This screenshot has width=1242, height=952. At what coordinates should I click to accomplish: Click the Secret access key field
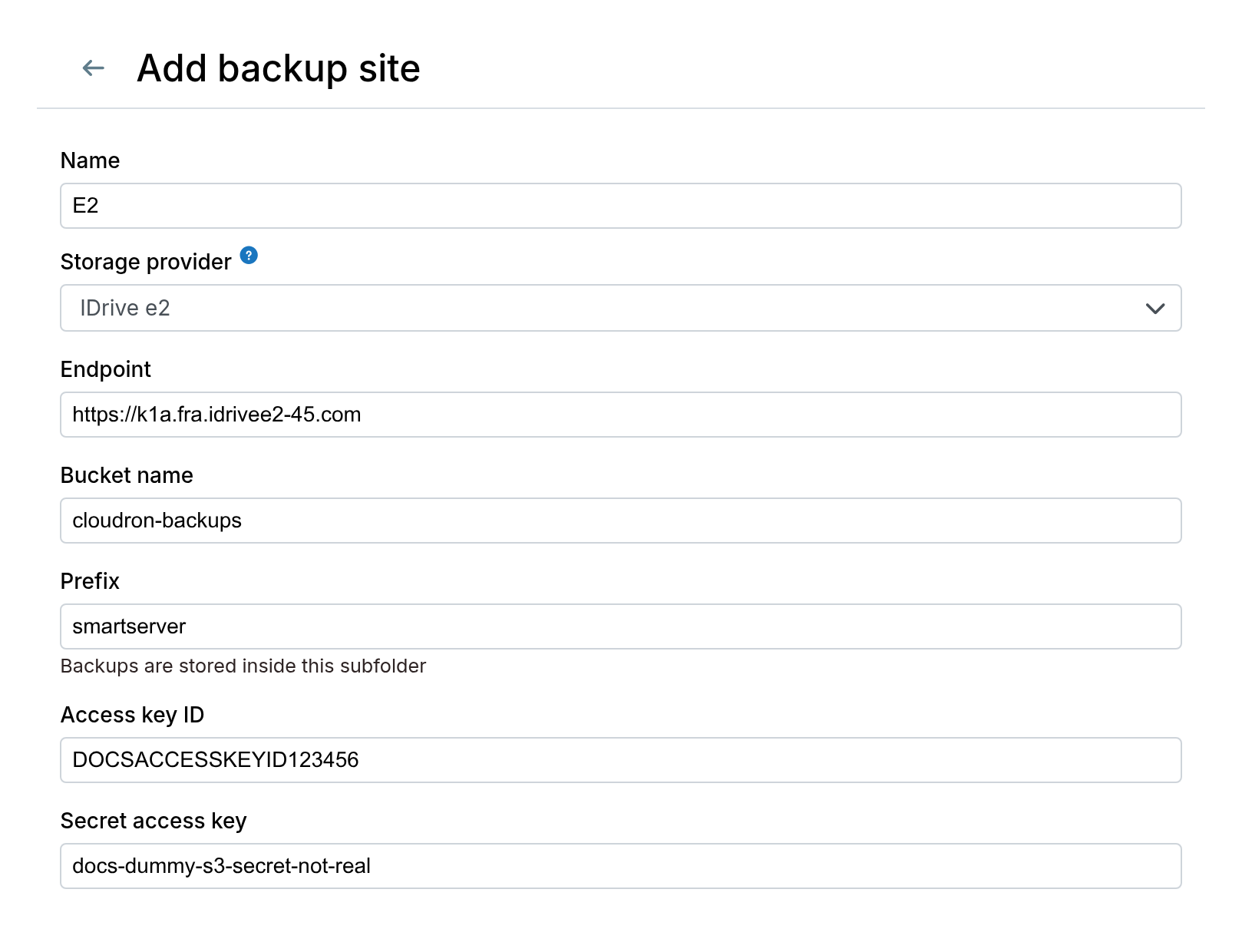620,866
